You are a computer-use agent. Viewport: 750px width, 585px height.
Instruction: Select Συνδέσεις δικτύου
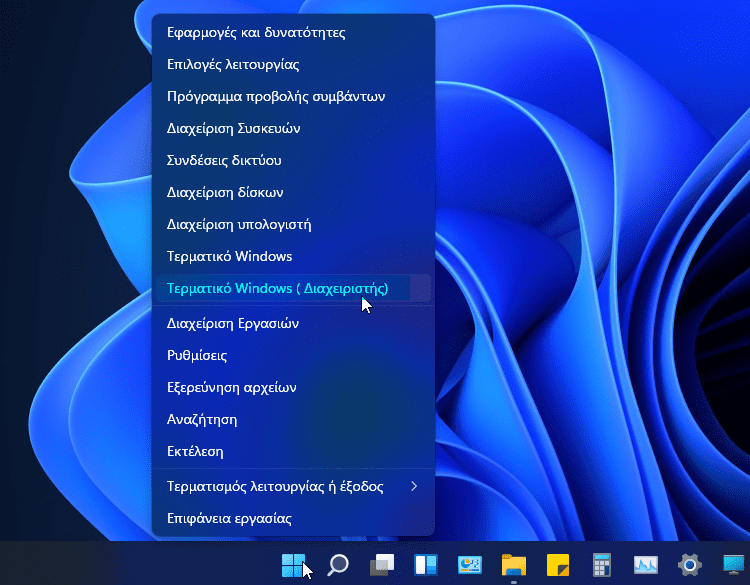[x=293, y=160]
